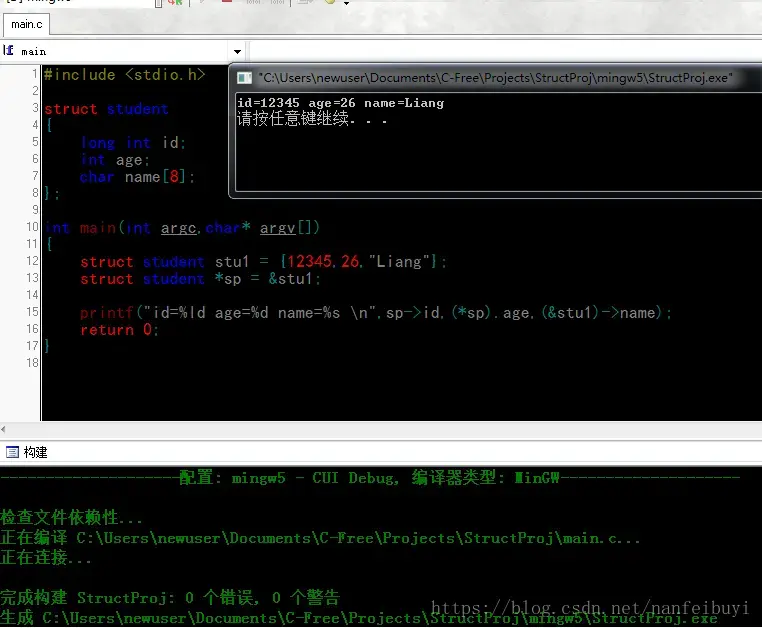This screenshot has width=762, height=628.
Task: Click the "*sp = &stu1;" pointer line
Action: 201,279
